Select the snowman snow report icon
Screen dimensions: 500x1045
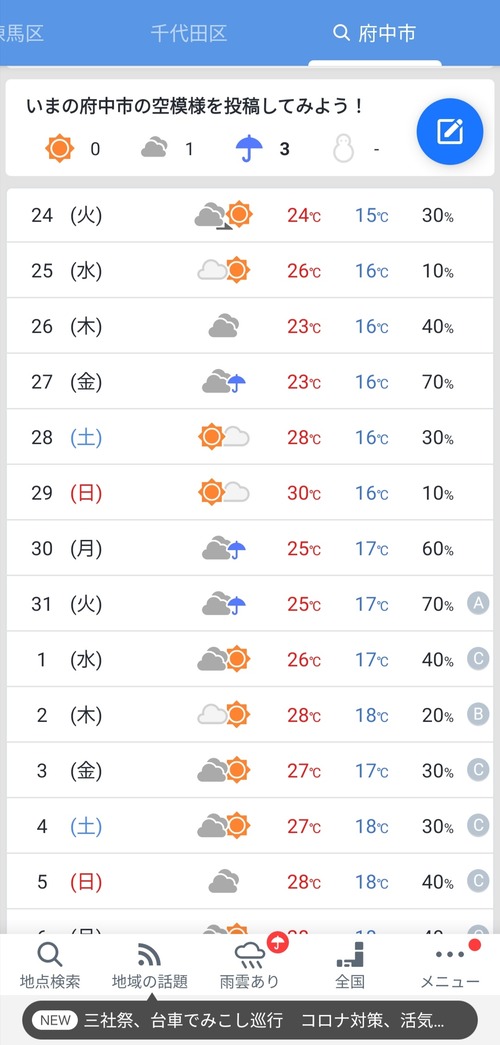343,148
